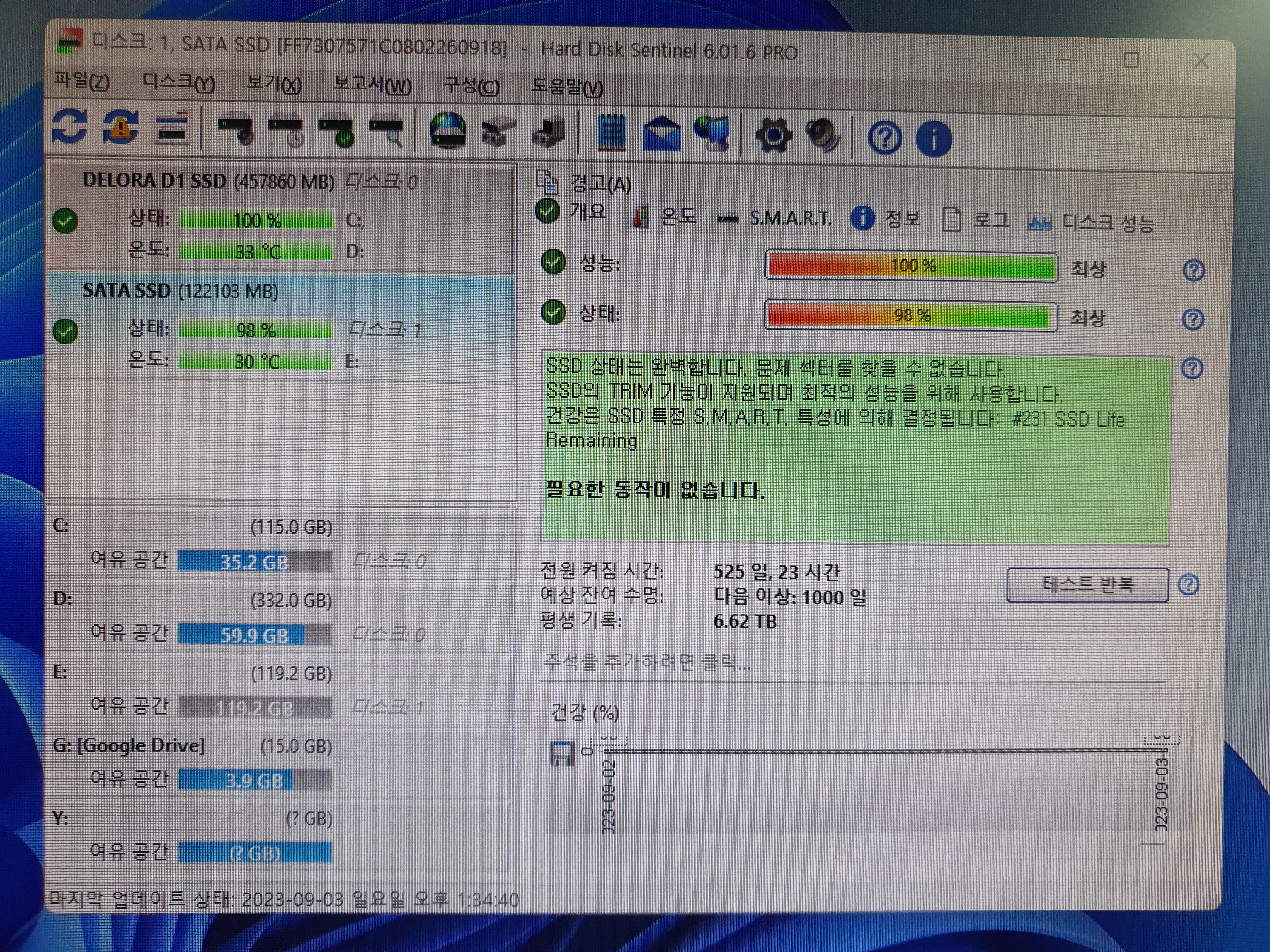Click the network monitor globe icon

coord(712,134)
